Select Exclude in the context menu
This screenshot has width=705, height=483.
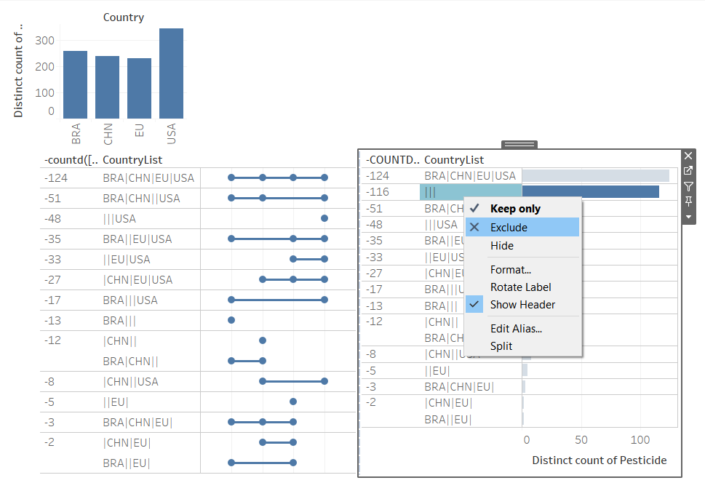point(508,227)
